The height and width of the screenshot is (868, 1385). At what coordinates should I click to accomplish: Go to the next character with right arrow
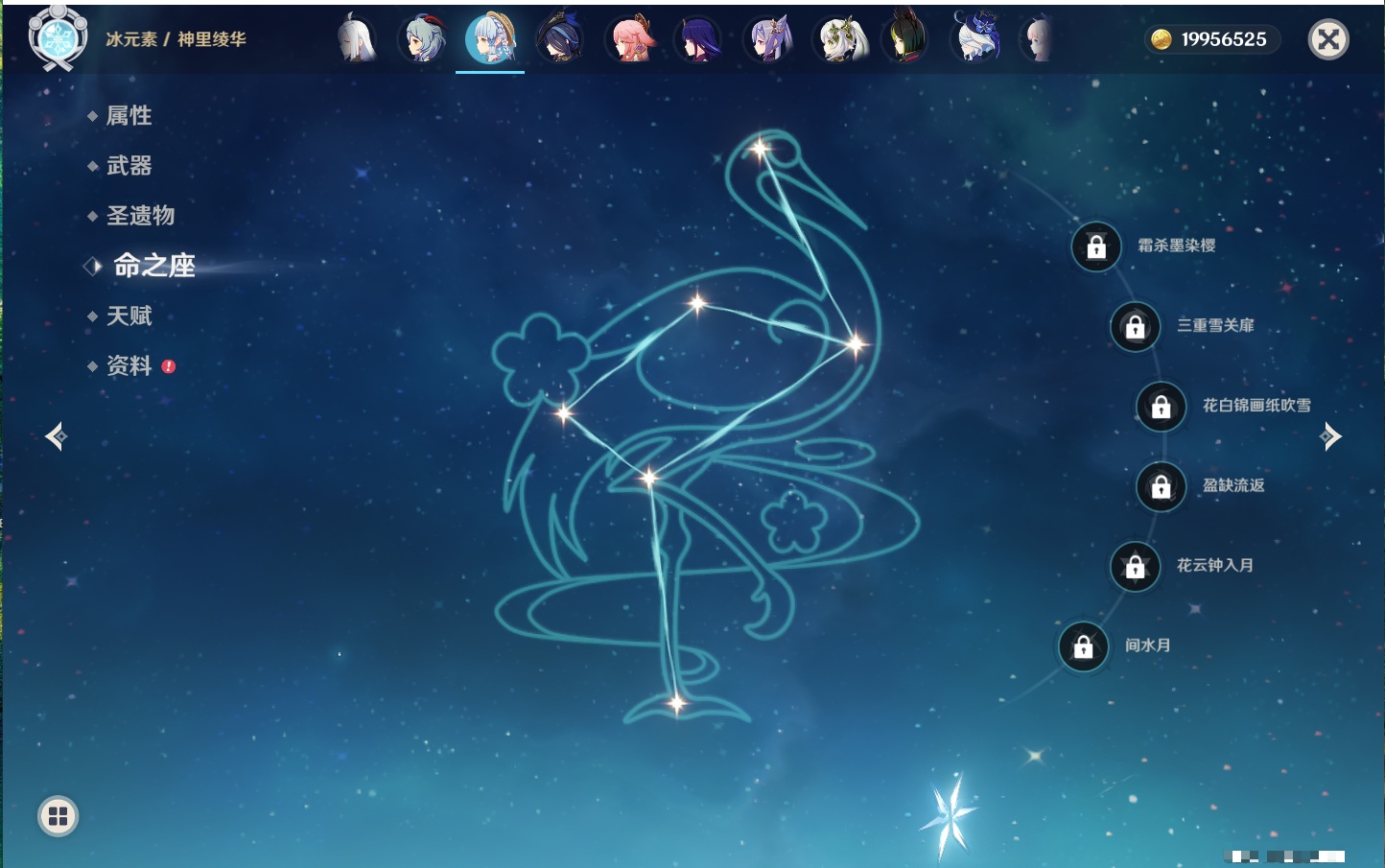(x=1330, y=436)
